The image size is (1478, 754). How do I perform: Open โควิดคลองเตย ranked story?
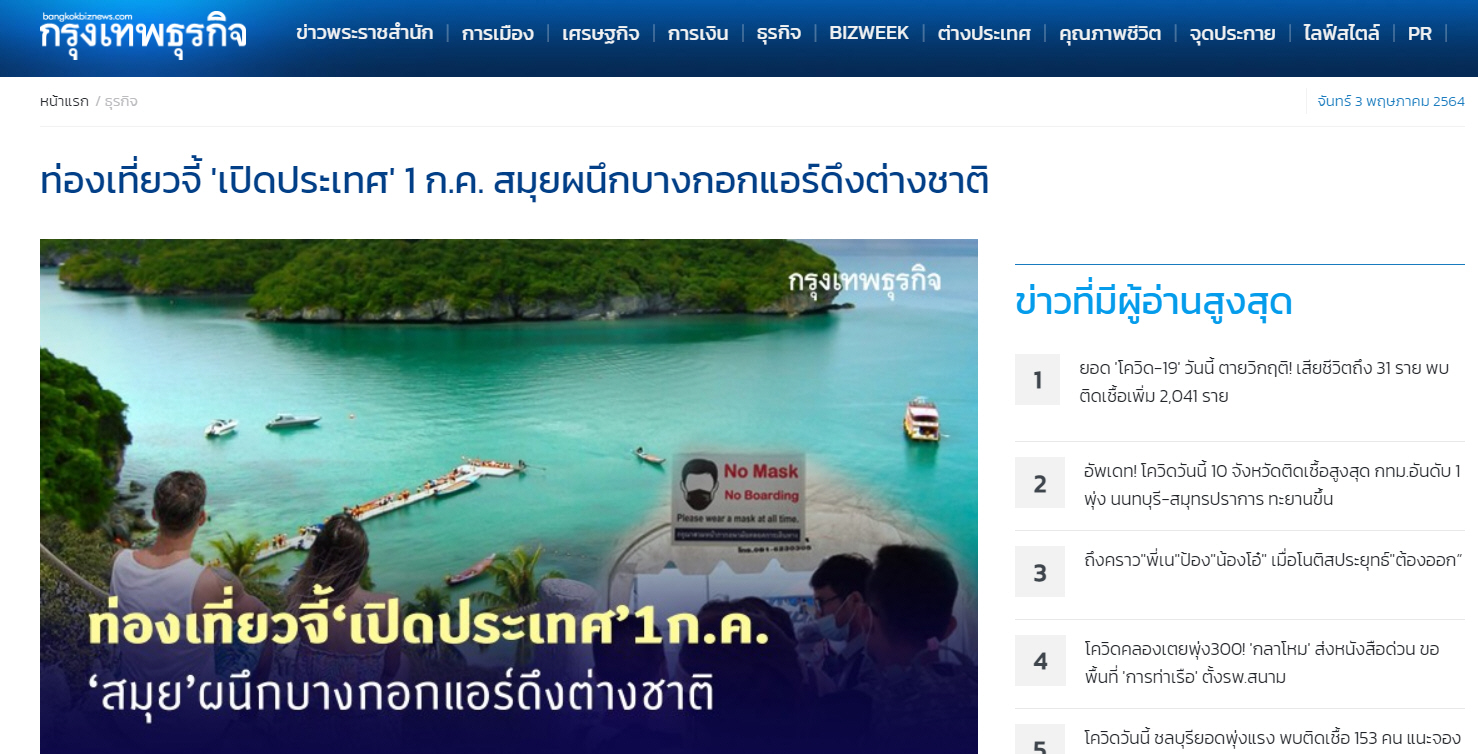point(1262,662)
